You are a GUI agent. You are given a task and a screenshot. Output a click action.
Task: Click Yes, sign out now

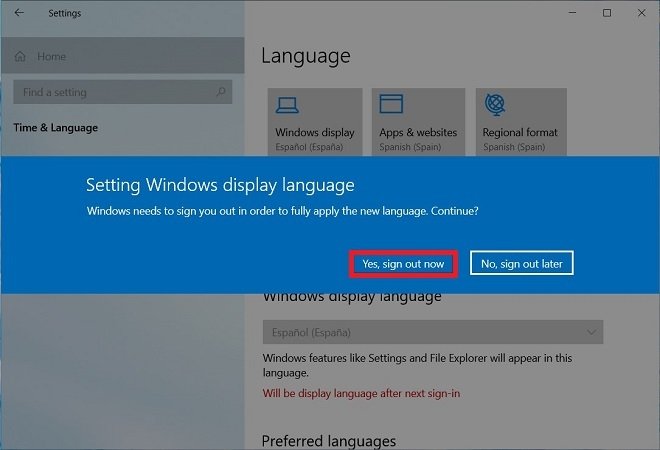403,264
